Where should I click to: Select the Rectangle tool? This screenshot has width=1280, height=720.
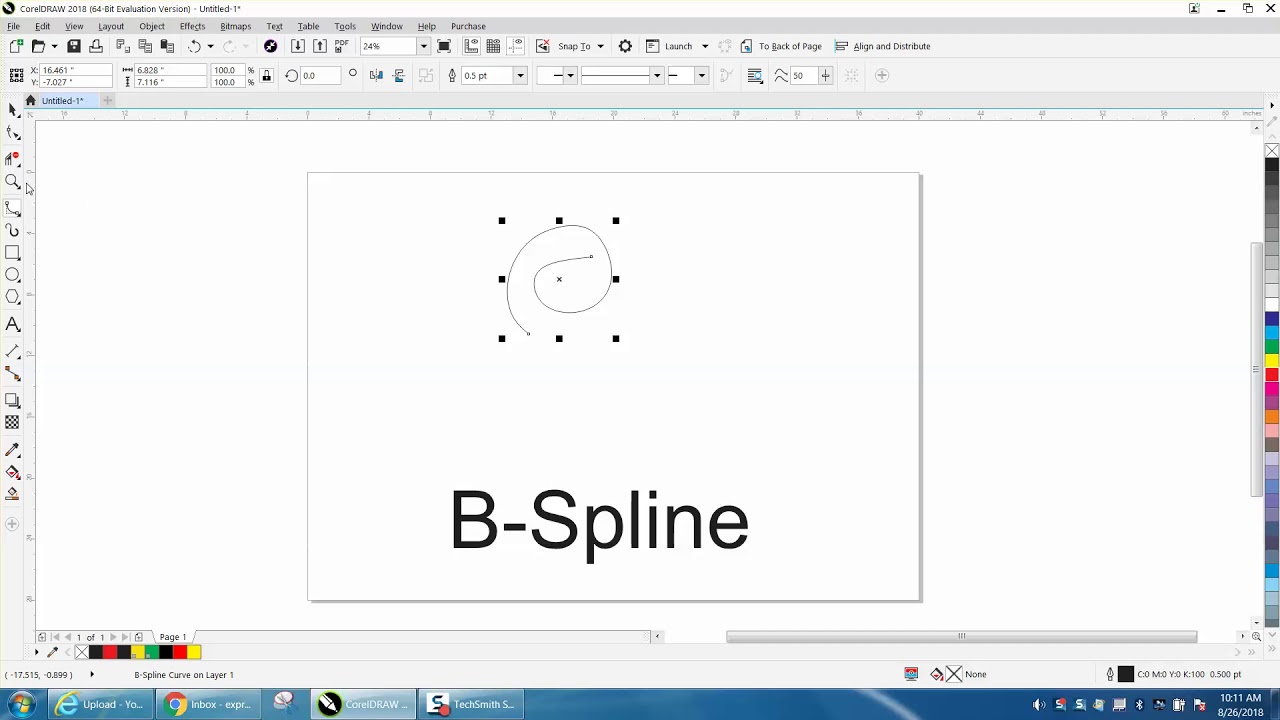13,253
